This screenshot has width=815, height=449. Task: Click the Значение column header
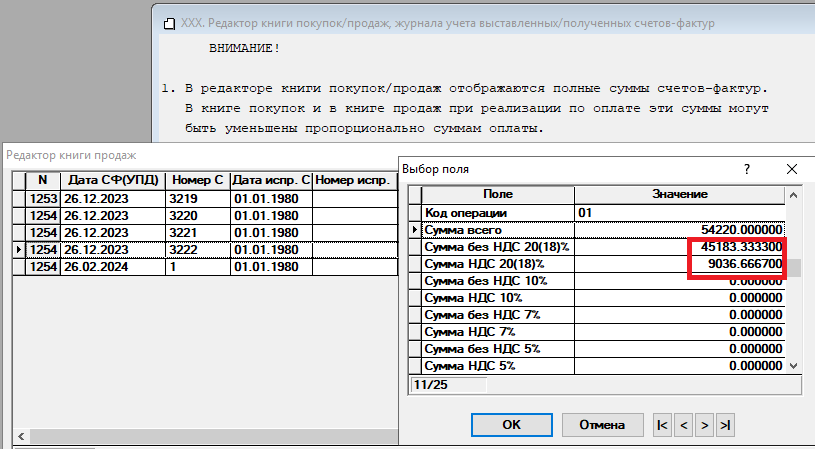[x=680, y=193]
